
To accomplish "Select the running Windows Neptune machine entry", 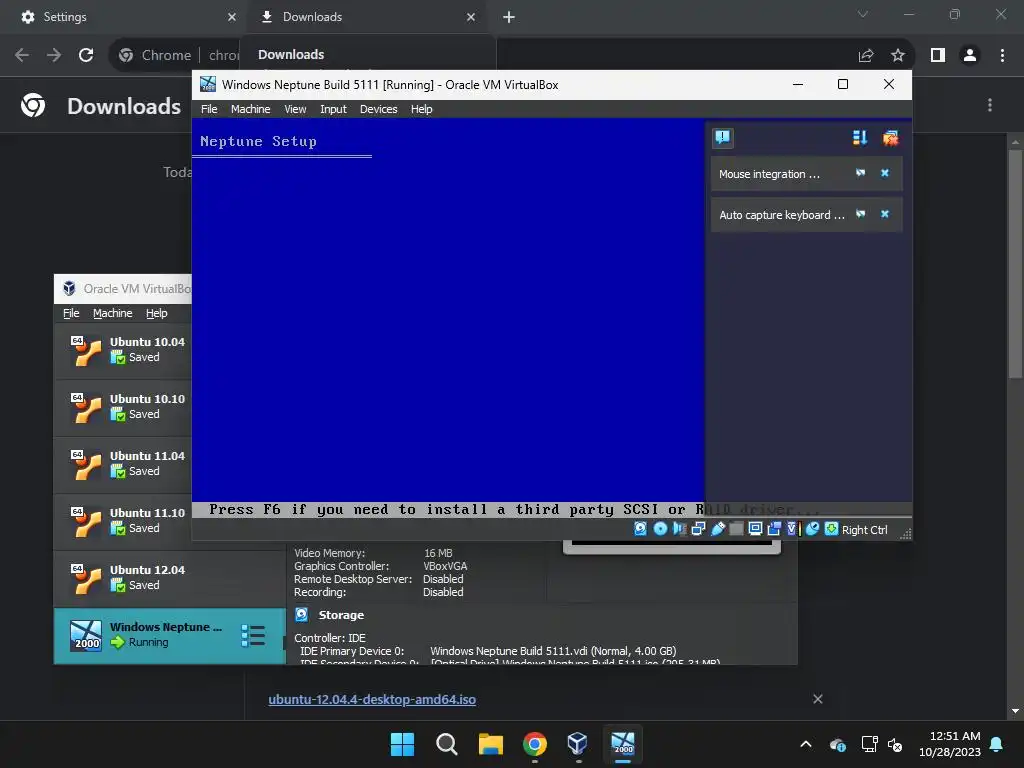I will (x=170, y=635).
